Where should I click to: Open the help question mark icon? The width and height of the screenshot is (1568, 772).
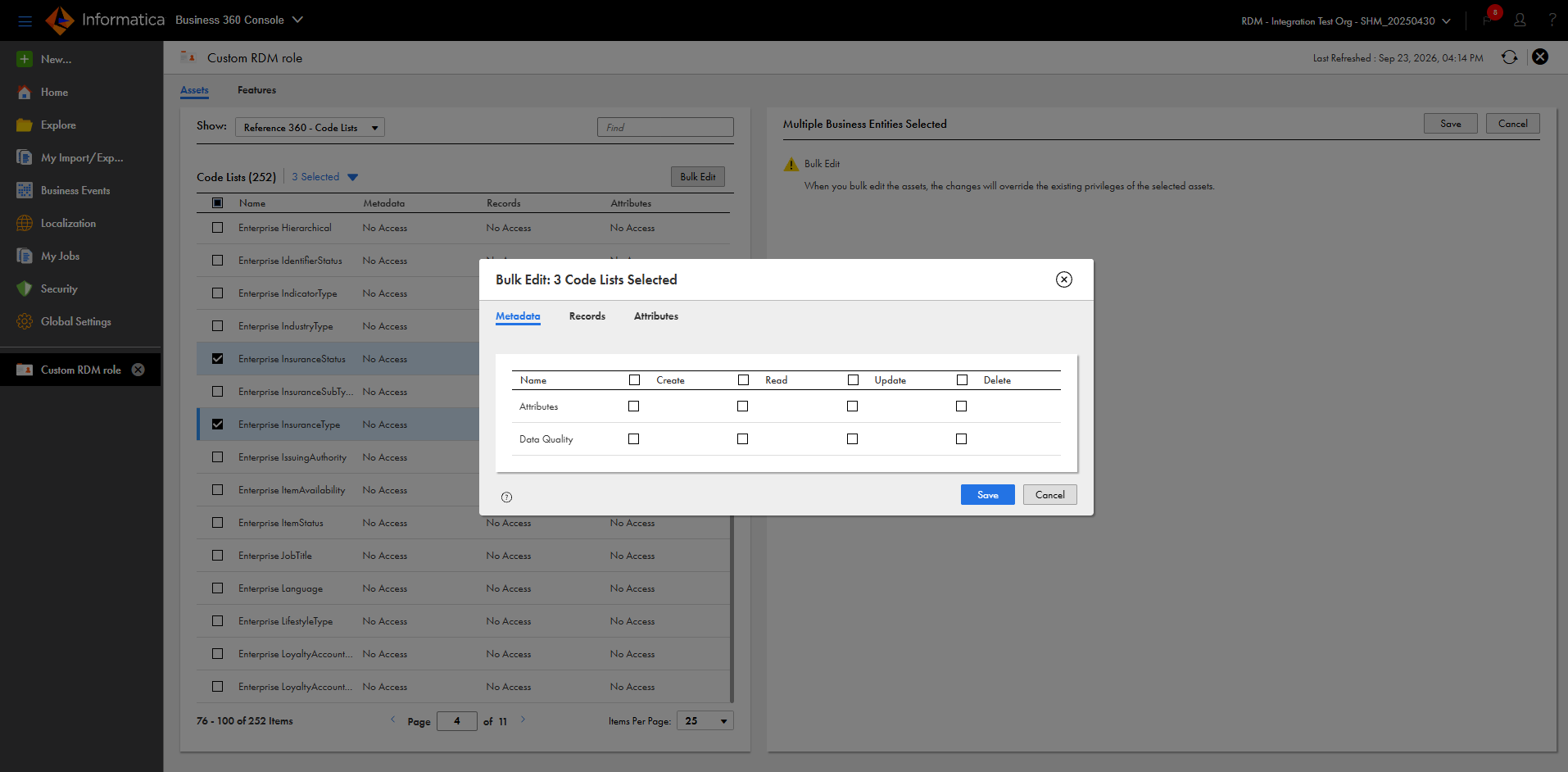[1552, 20]
